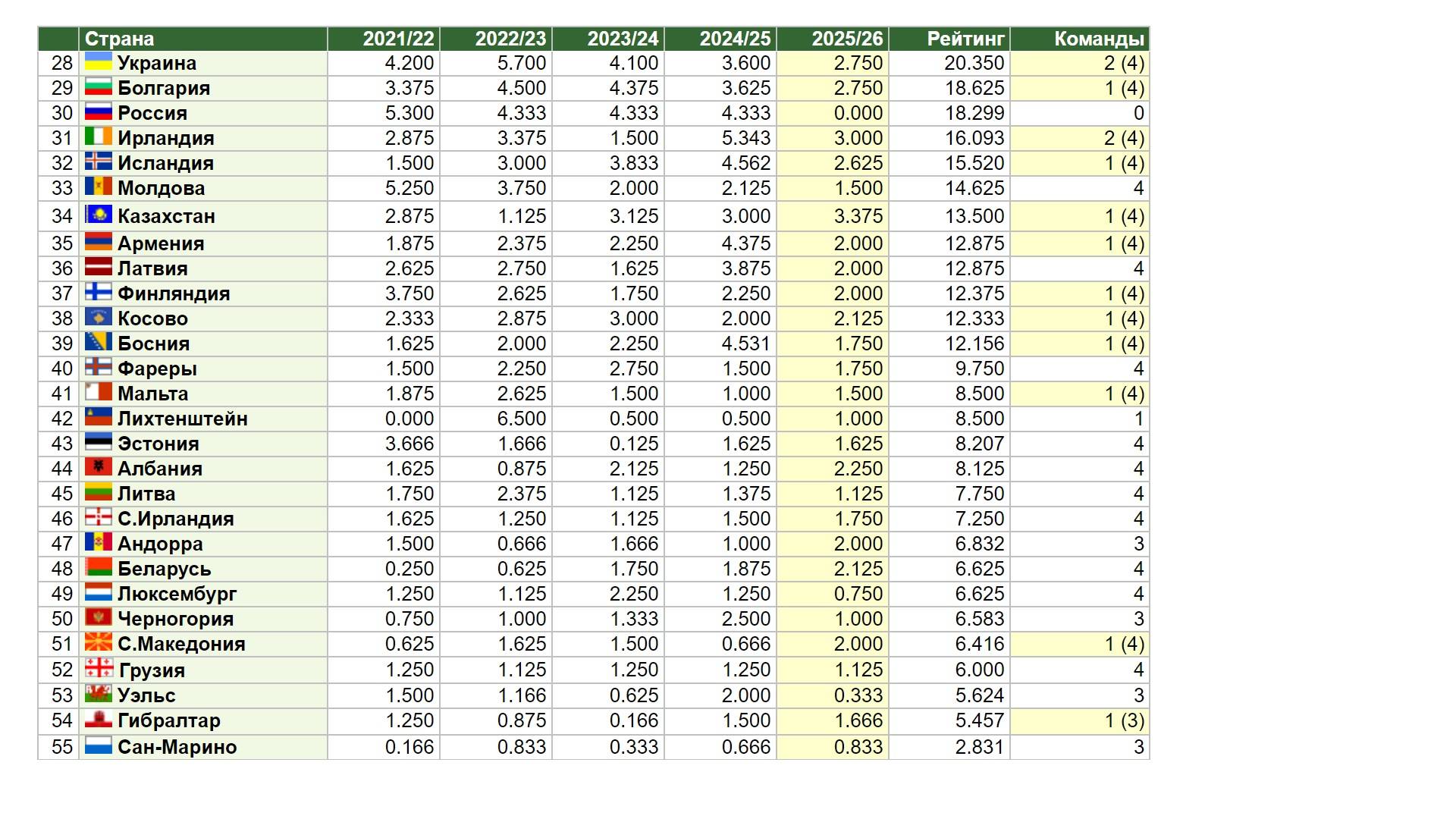Click the Russia flag icon

pos(98,112)
